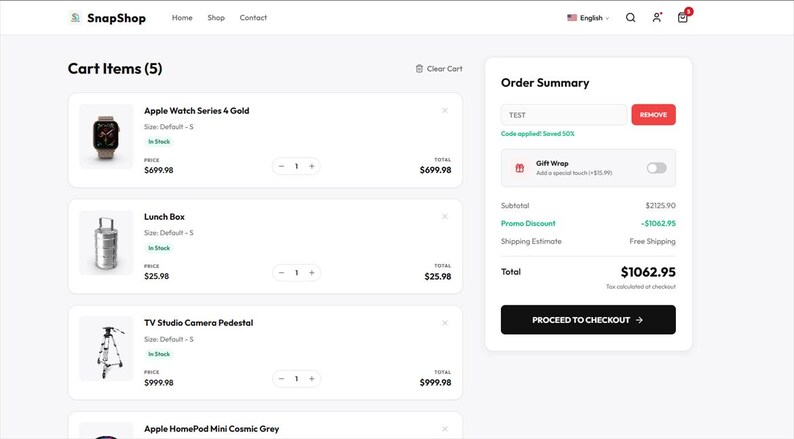
Task: Click order Total $1062.95
Action: tap(648, 272)
